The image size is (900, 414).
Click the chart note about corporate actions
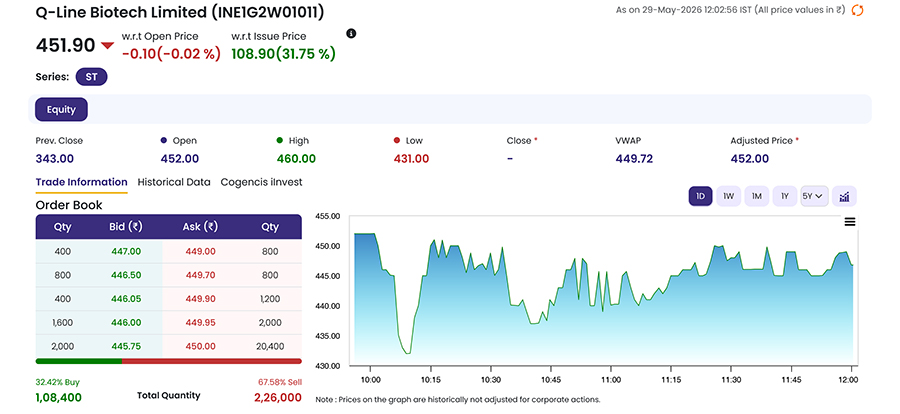click(x=458, y=399)
